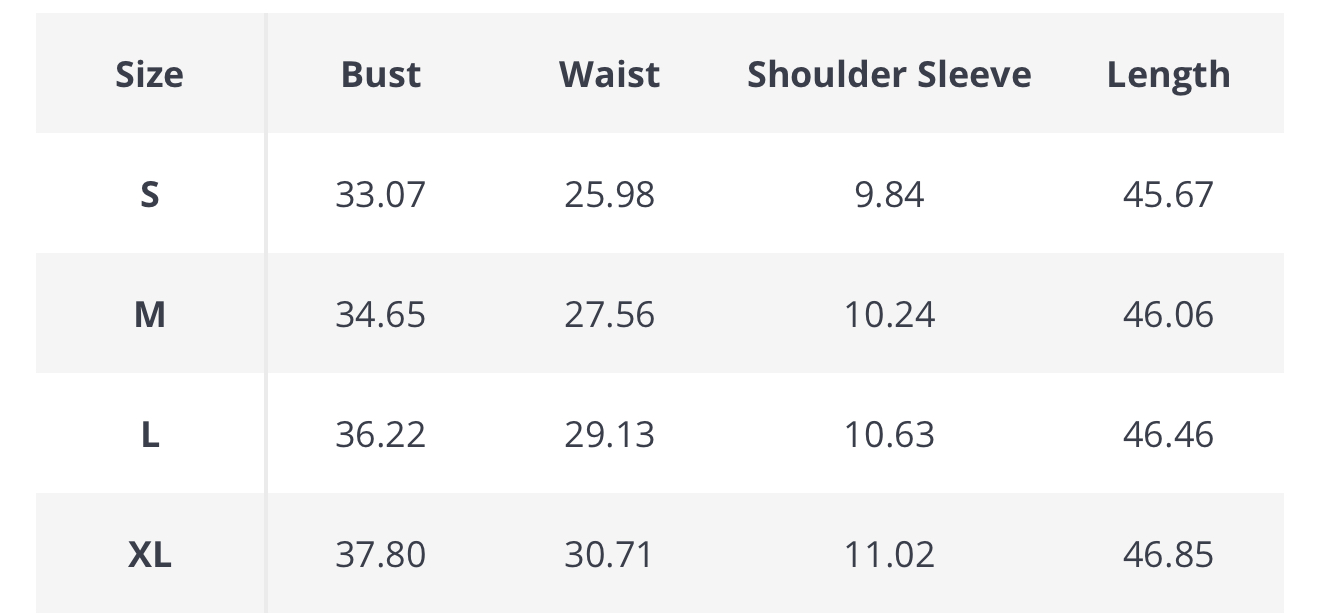The height and width of the screenshot is (614, 1320).
Task: Click shoulder sleeve value 9.84
Action: pyautogui.click(x=889, y=194)
